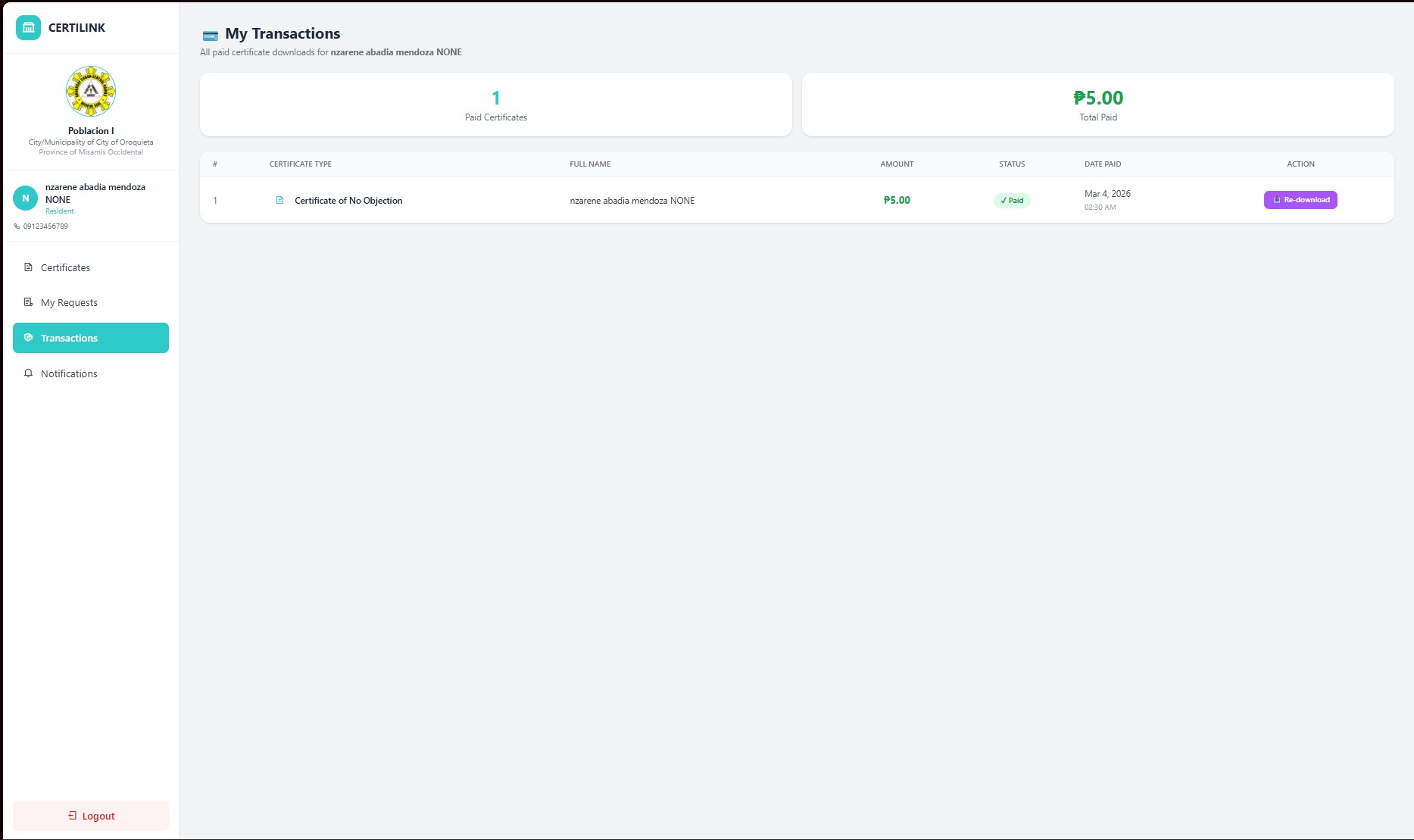The height and width of the screenshot is (840, 1414).
Task: Select the Paid Certificates summary card
Action: (495, 105)
